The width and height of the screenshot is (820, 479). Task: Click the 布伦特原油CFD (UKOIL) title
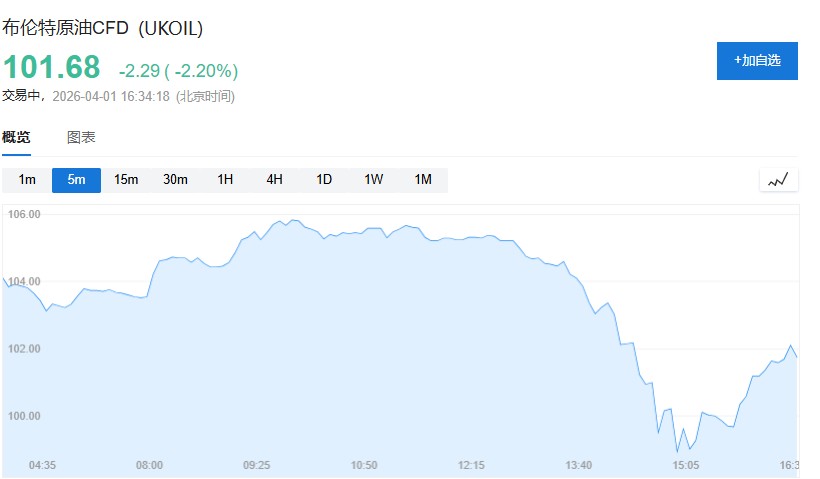(103, 29)
